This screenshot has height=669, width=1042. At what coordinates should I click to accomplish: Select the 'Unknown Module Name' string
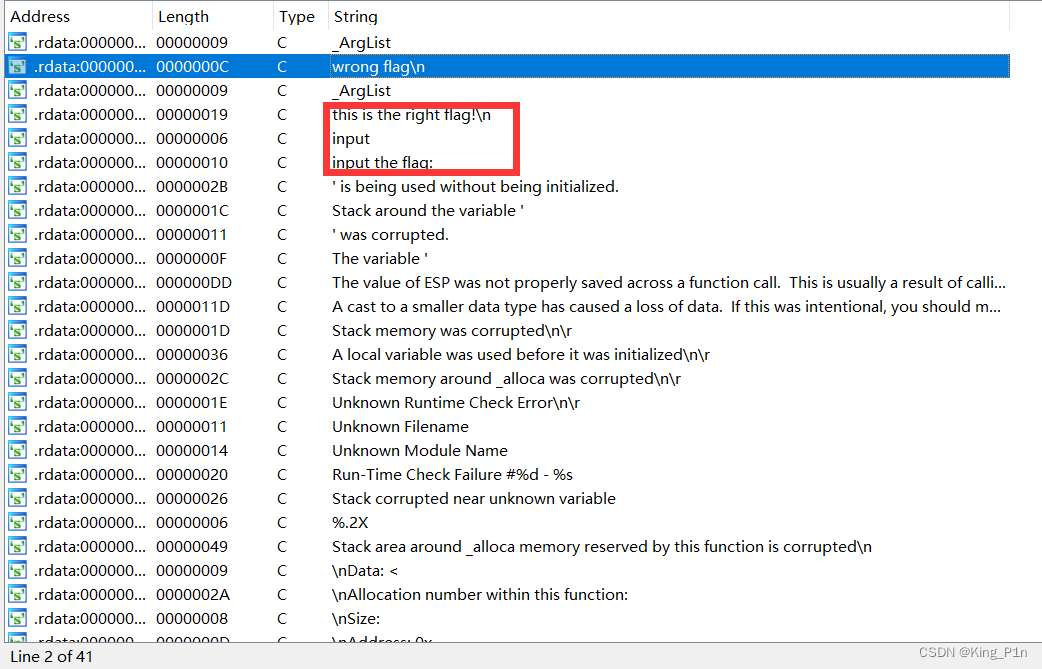tap(419, 450)
